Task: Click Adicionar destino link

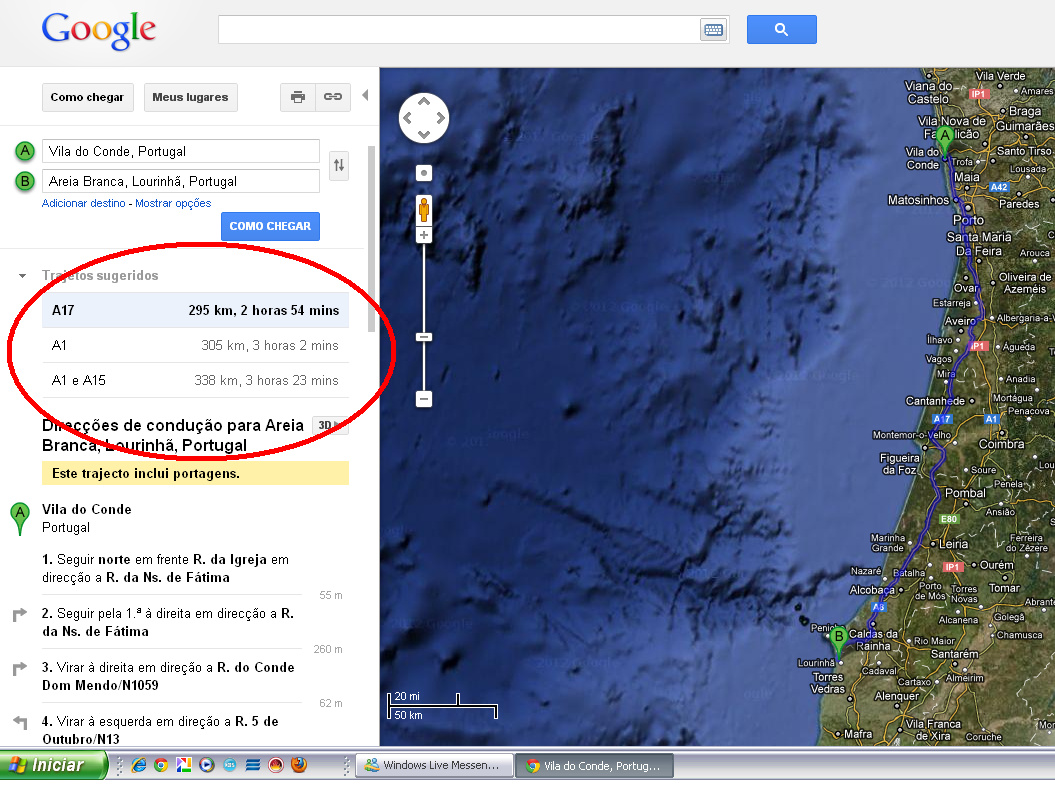Action: [83, 203]
